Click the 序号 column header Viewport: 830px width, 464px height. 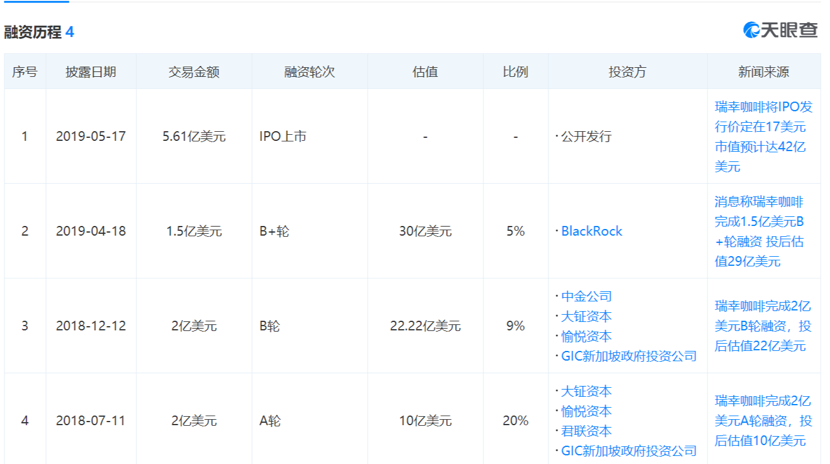[25, 72]
